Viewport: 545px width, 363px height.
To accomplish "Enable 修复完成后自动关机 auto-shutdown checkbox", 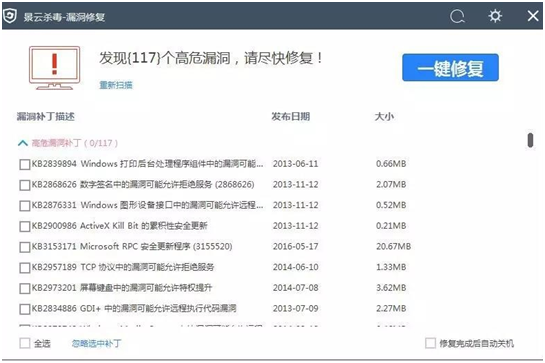I will coord(430,343).
